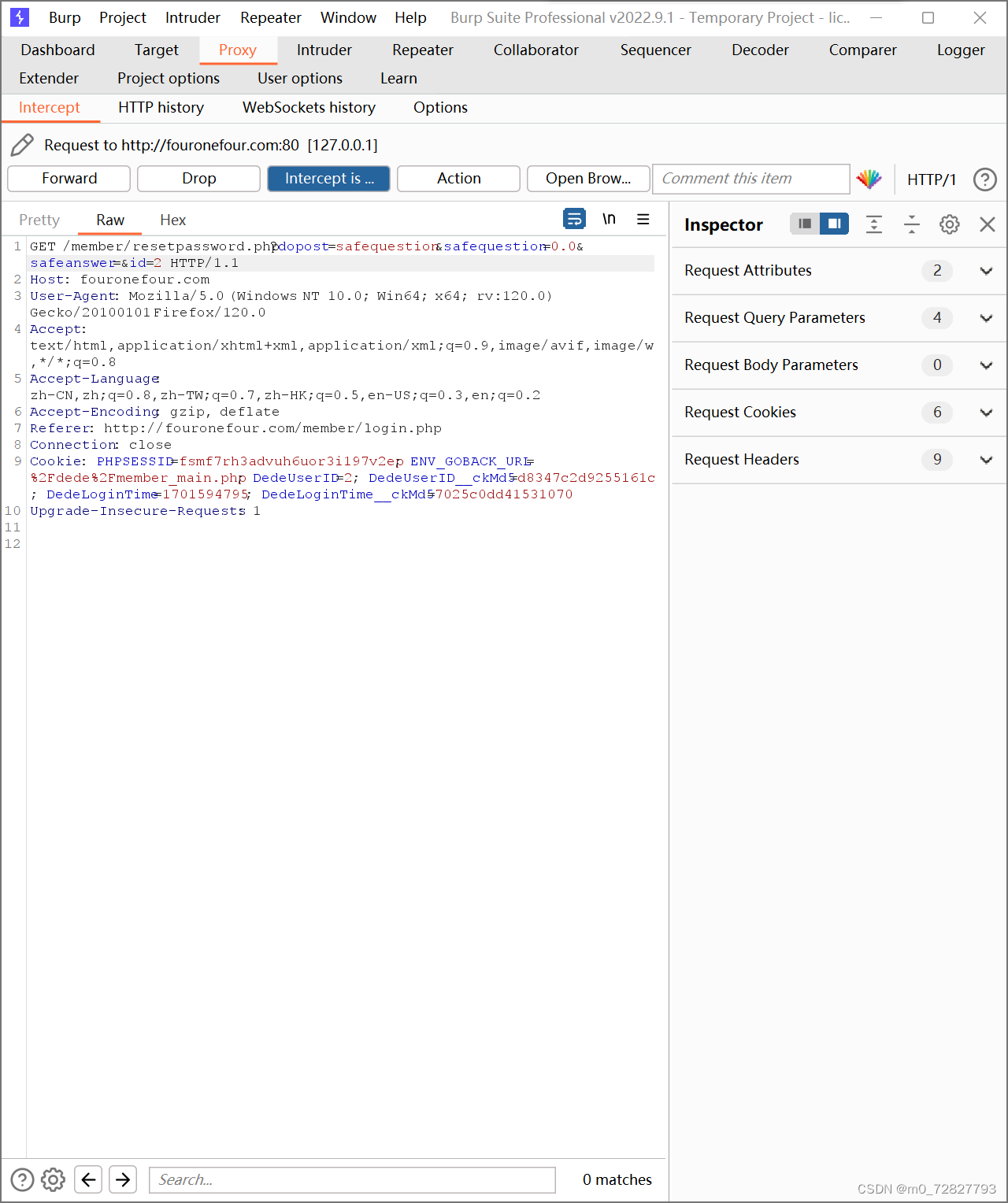Switch to the Decoder tab
Image resolution: width=1008 pixels, height=1203 pixels.
(x=760, y=50)
